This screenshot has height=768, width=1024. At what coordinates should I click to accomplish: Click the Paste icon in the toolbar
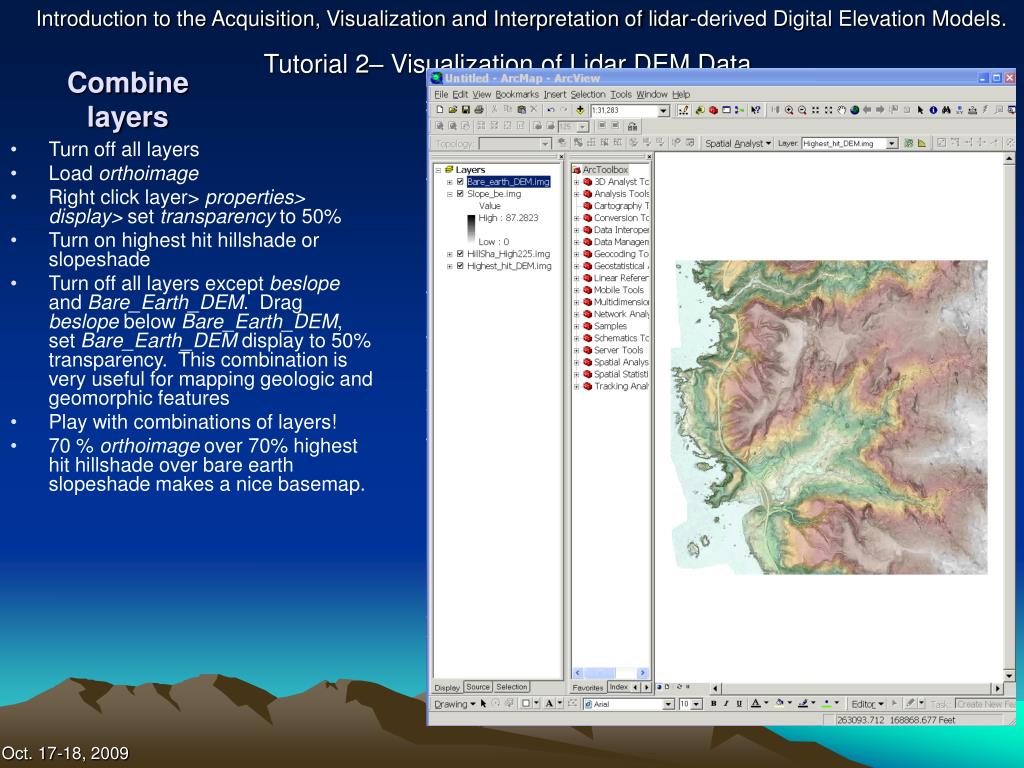tap(521, 110)
